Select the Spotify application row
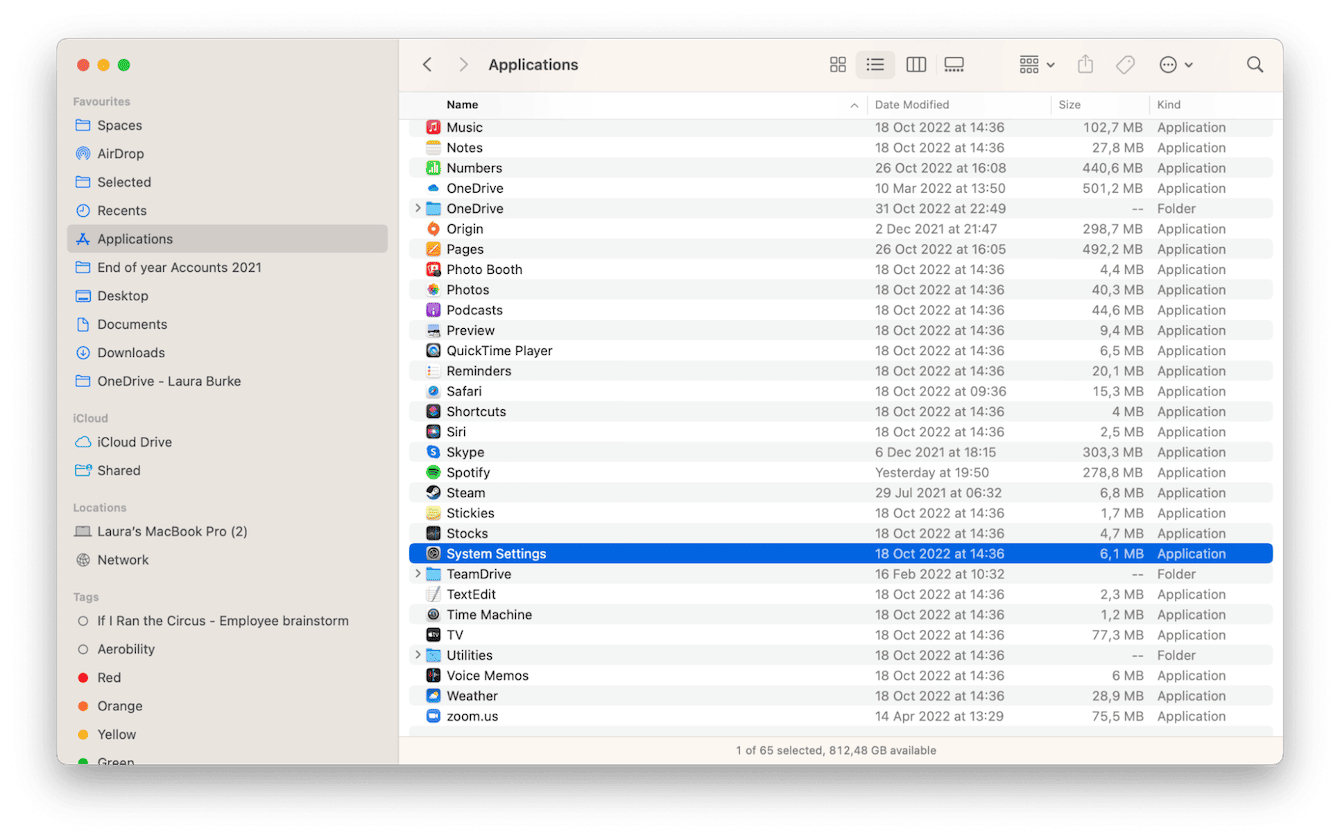Image resolution: width=1340 pixels, height=840 pixels. tap(600, 472)
